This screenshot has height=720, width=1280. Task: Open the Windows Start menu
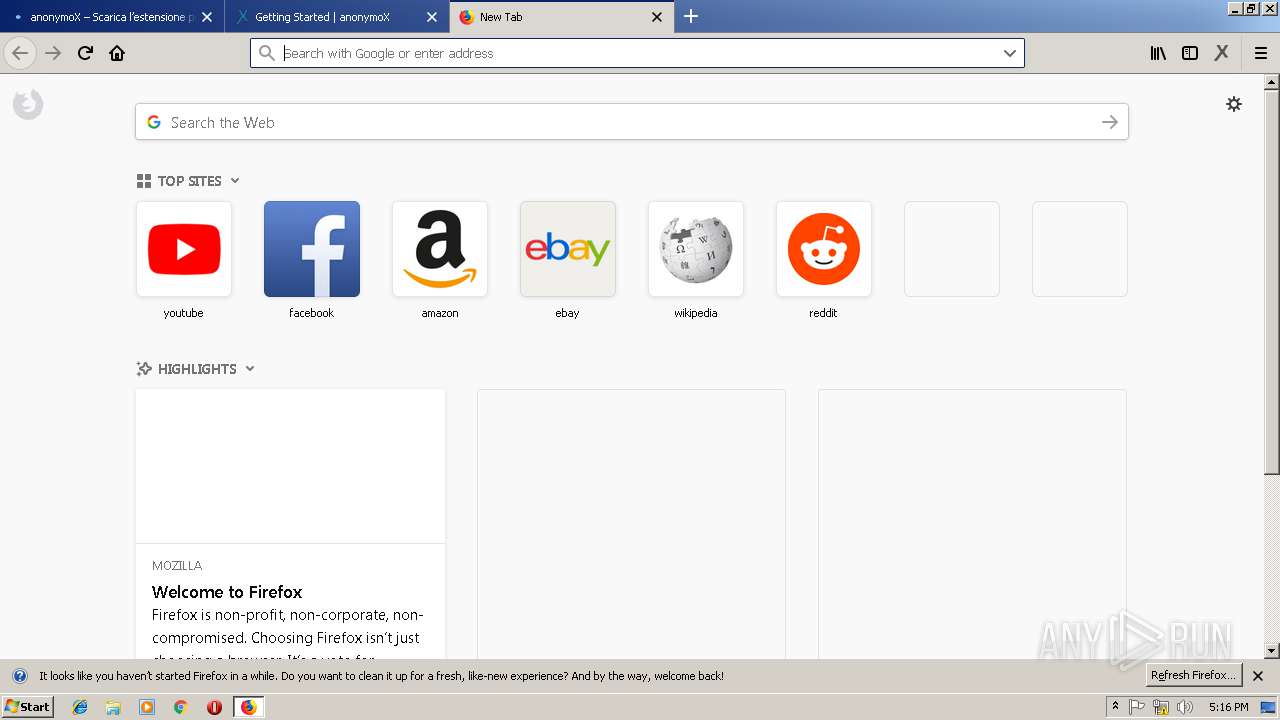[x=27, y=707]
